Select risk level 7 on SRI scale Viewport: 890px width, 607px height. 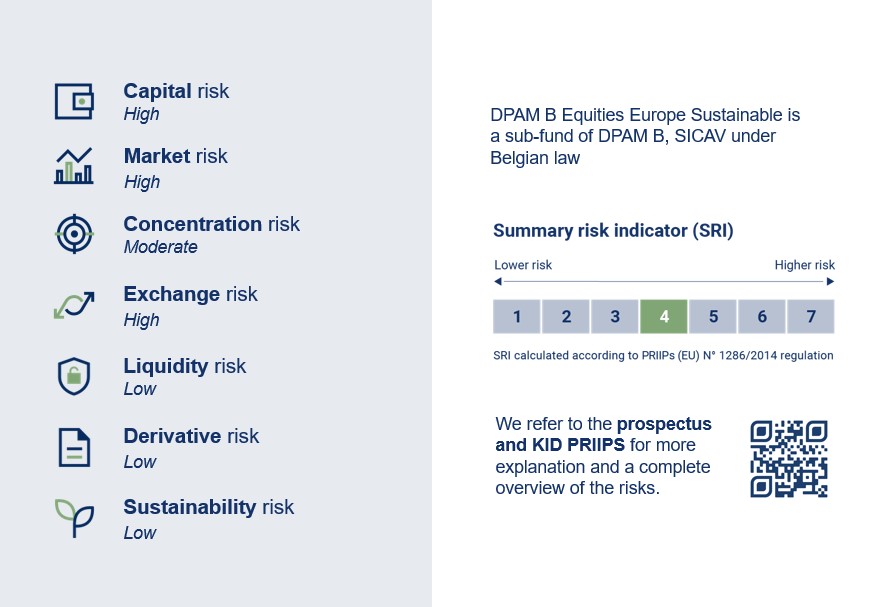(811, 317)
